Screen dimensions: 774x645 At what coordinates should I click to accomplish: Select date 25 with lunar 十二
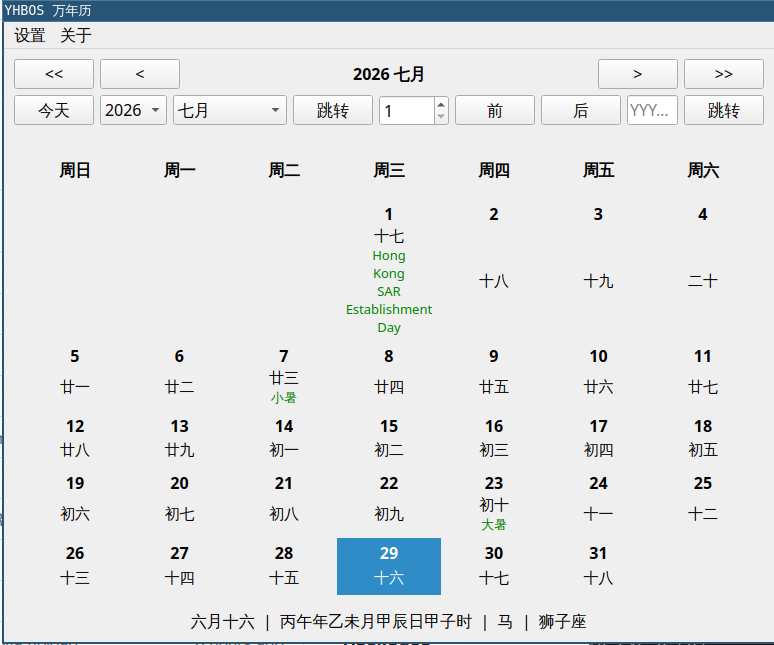click(x=703, y=503)
